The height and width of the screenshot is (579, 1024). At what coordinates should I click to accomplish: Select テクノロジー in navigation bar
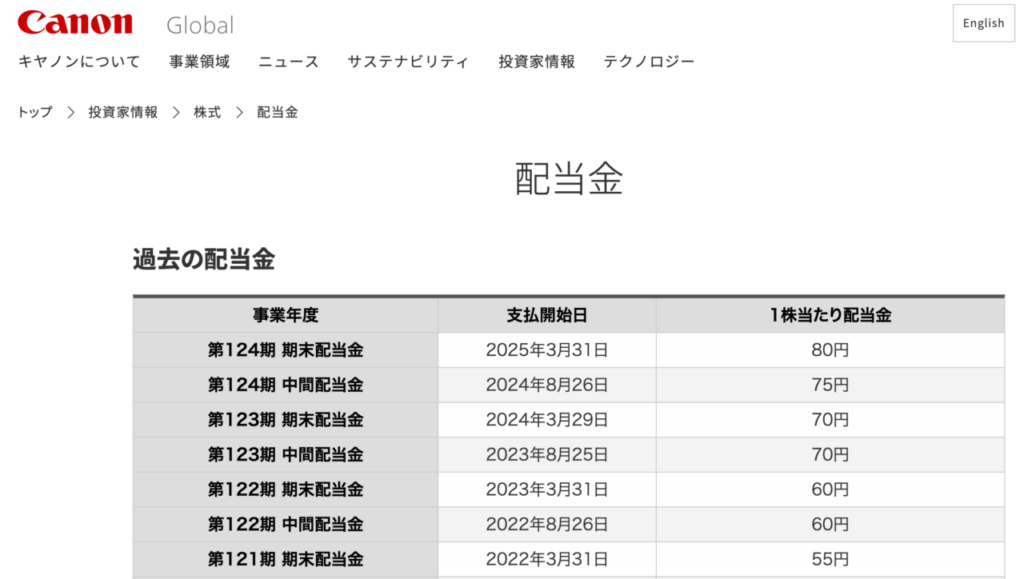648,62
